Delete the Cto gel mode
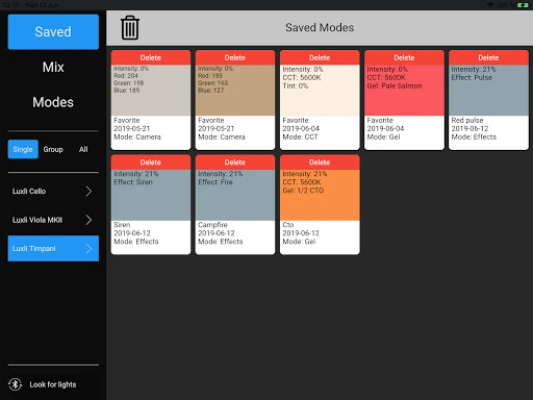Viewport: 533px width, 400px height. tap(320, 162)
